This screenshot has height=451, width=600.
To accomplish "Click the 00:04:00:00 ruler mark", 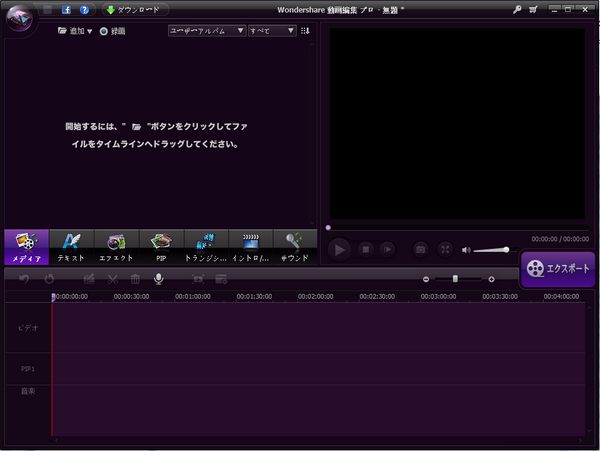I will click(x=561, y=296).
